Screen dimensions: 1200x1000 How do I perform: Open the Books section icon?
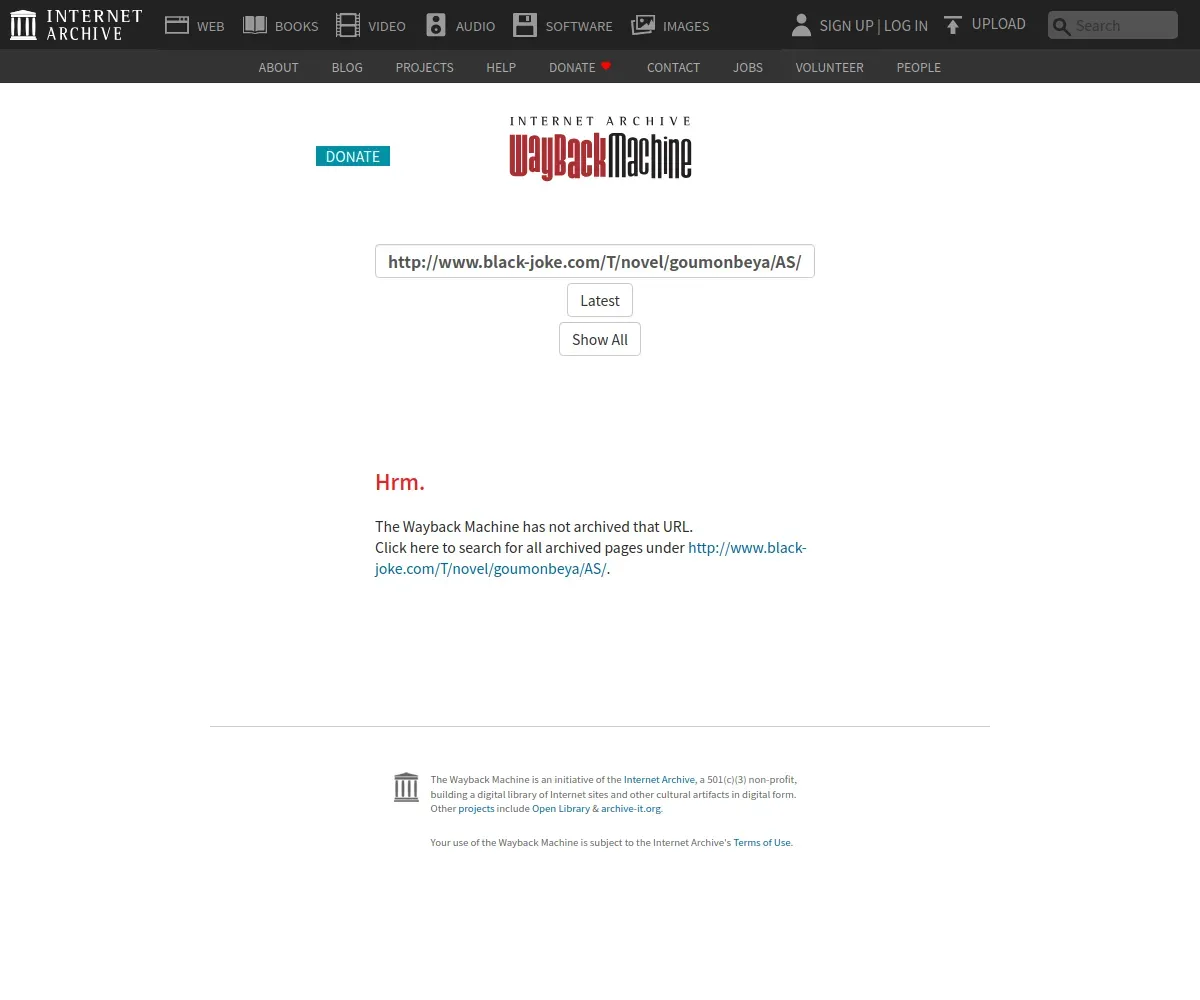point(255,25)
